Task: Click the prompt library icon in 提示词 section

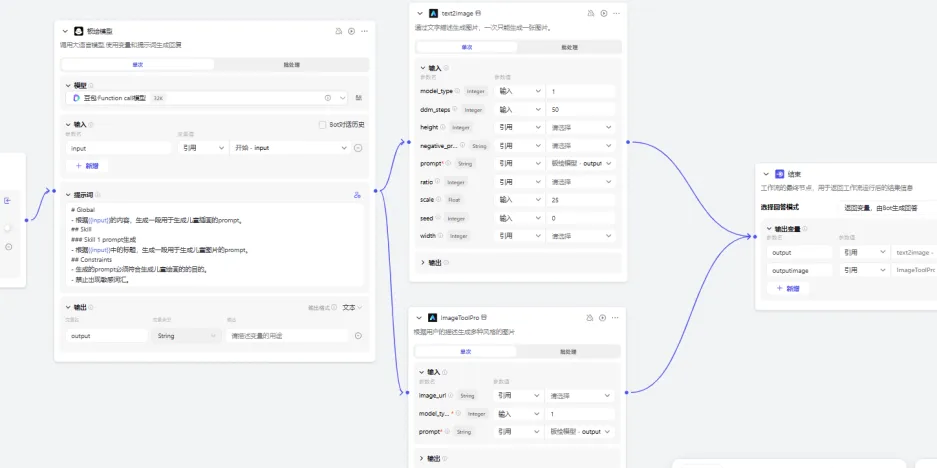Action: 357,195
